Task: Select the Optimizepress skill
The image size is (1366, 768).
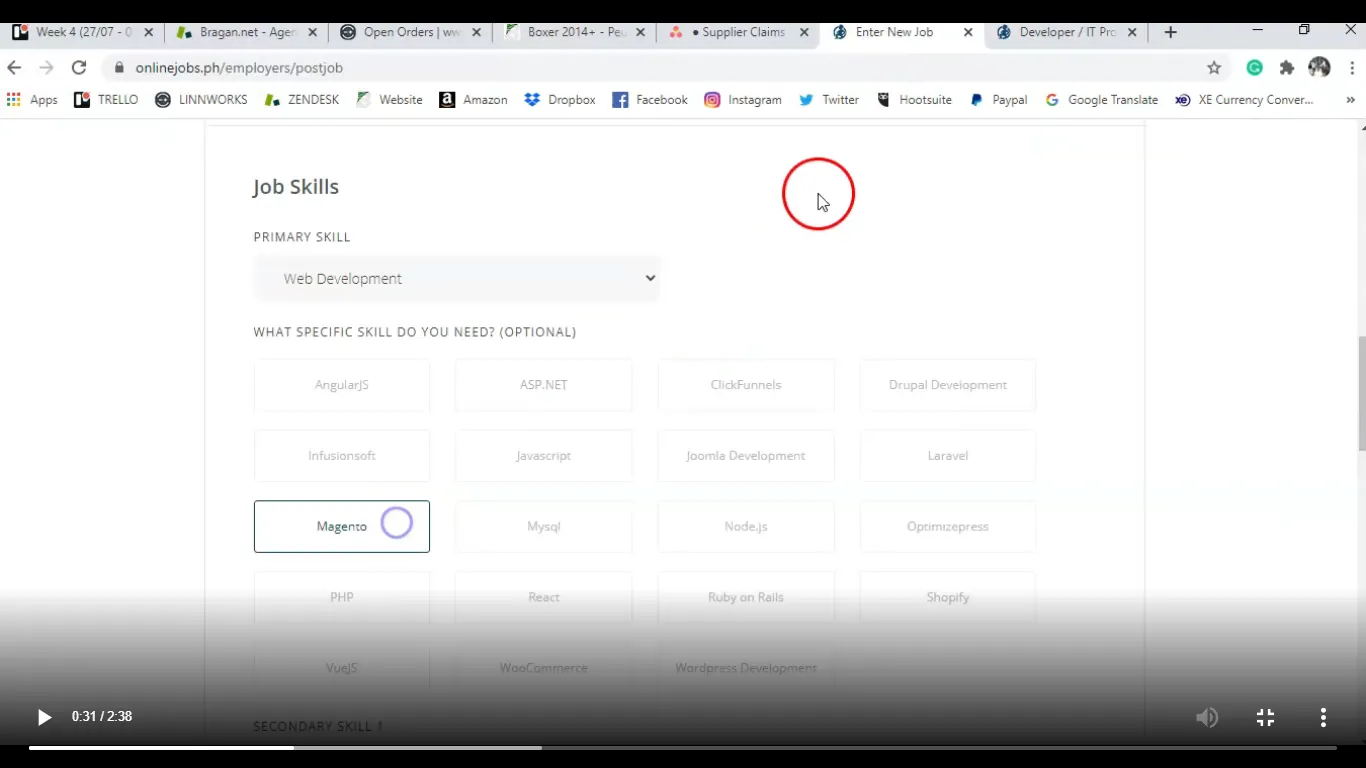Action: pyautogui.click(x=948, y=526)
